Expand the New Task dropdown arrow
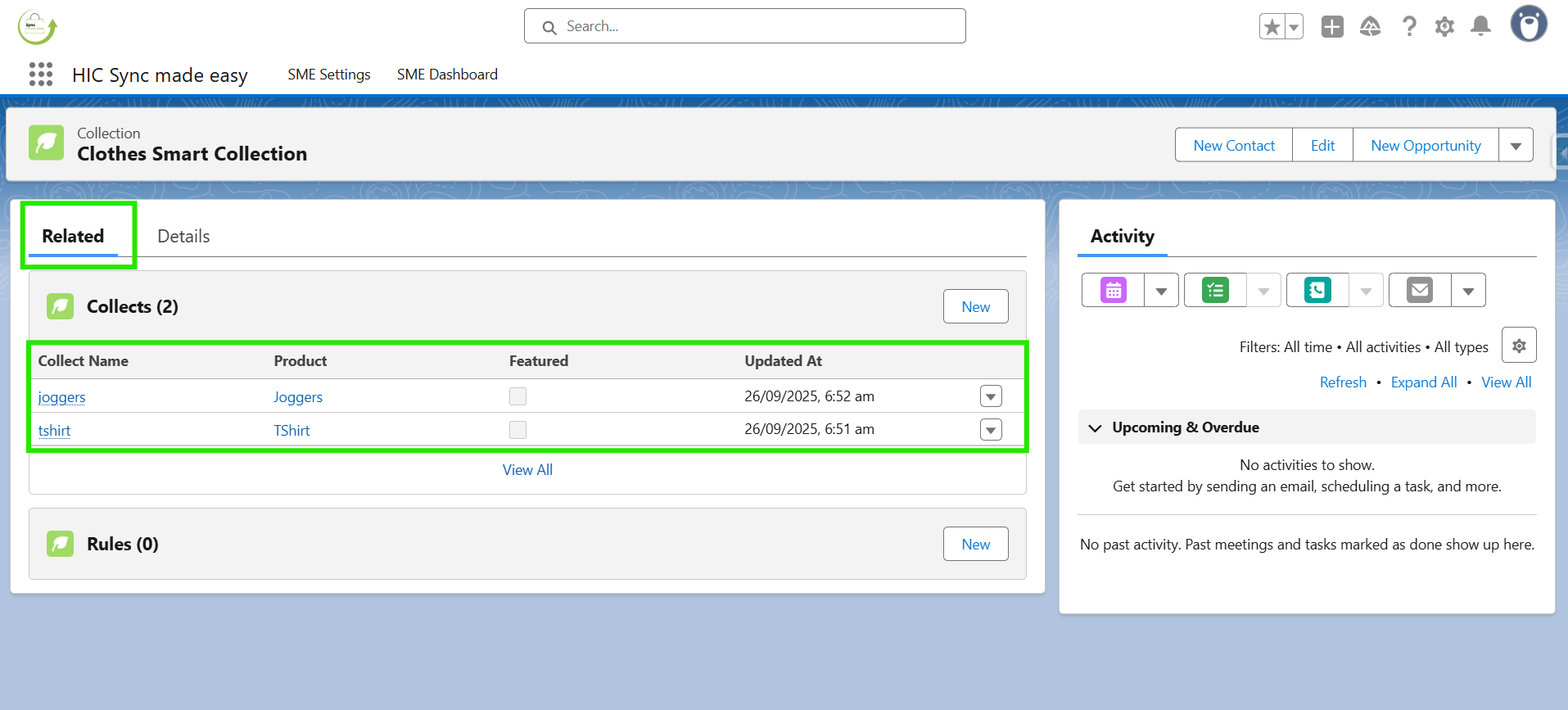Image resolution: width=1568 pixels, height=710 pixels. click(x=1263, y=290)
